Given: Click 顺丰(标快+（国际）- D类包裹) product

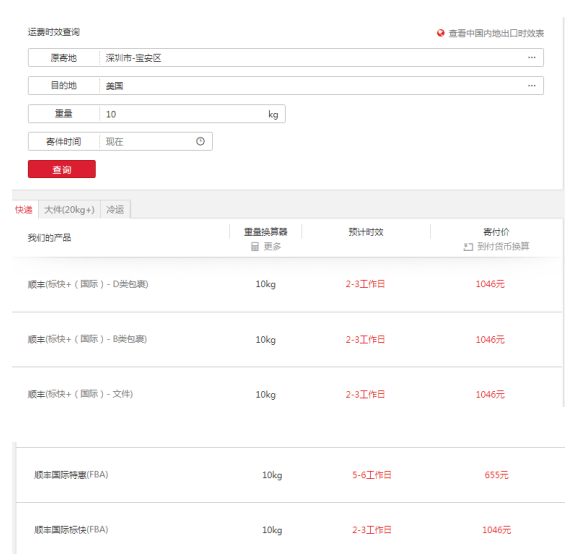Looking at the screenshot, I should (x=88, y=284).
